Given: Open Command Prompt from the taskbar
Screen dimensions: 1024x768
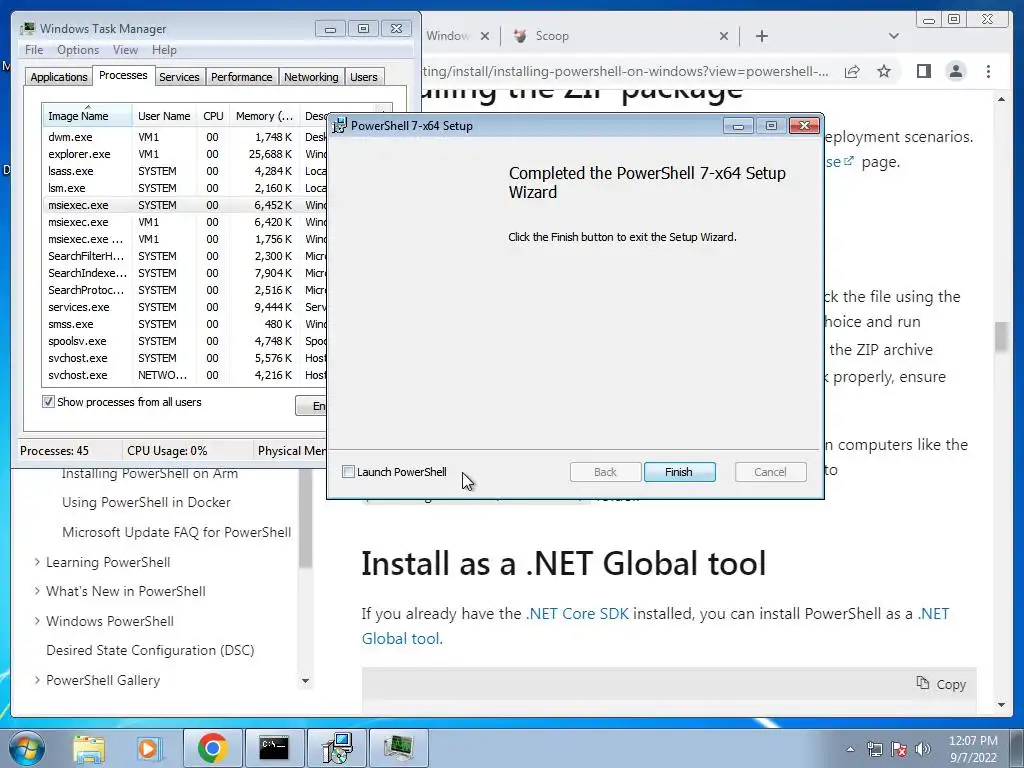Looking at the screenshot, I should point(274,748).
